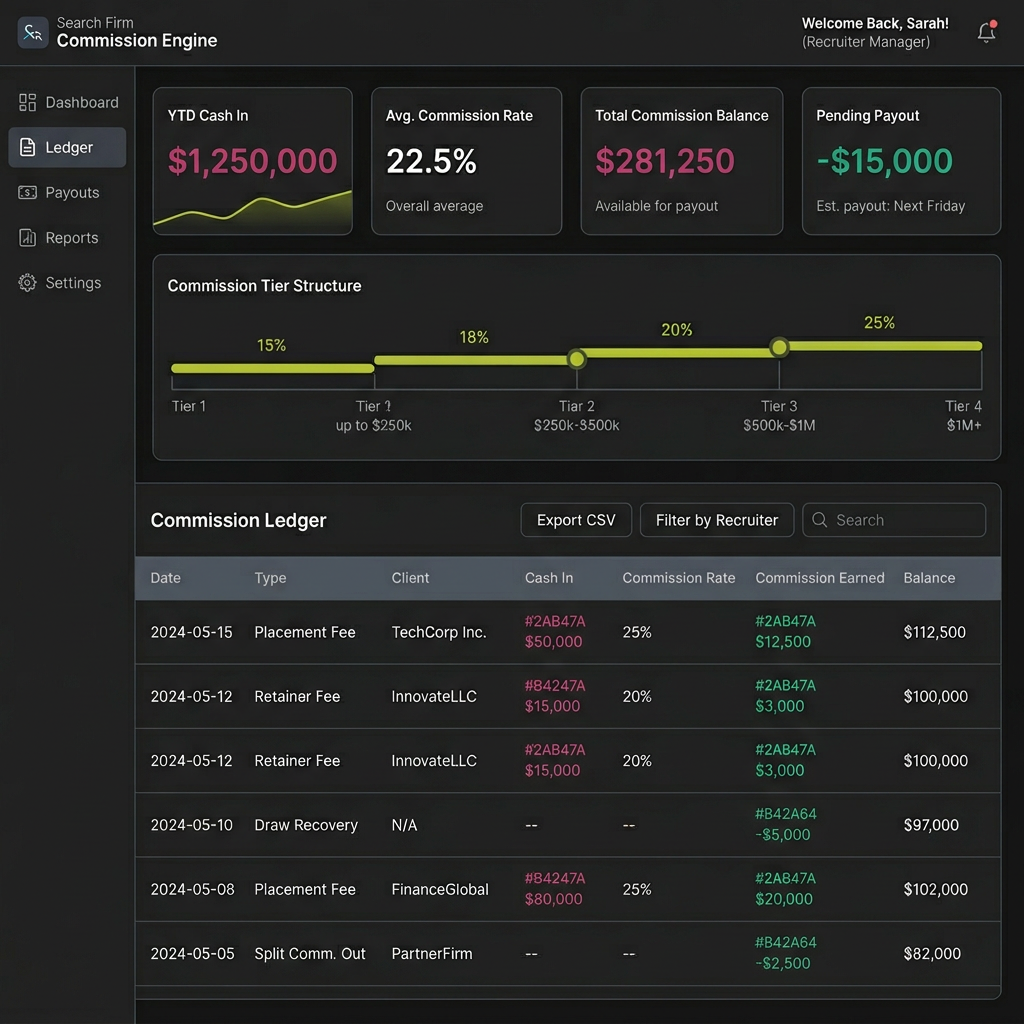Image resolution: width=1024 pixels, height=1024 pixels.
Task: Click the Commission Tier Structure heading
Action: coord(264,285)
